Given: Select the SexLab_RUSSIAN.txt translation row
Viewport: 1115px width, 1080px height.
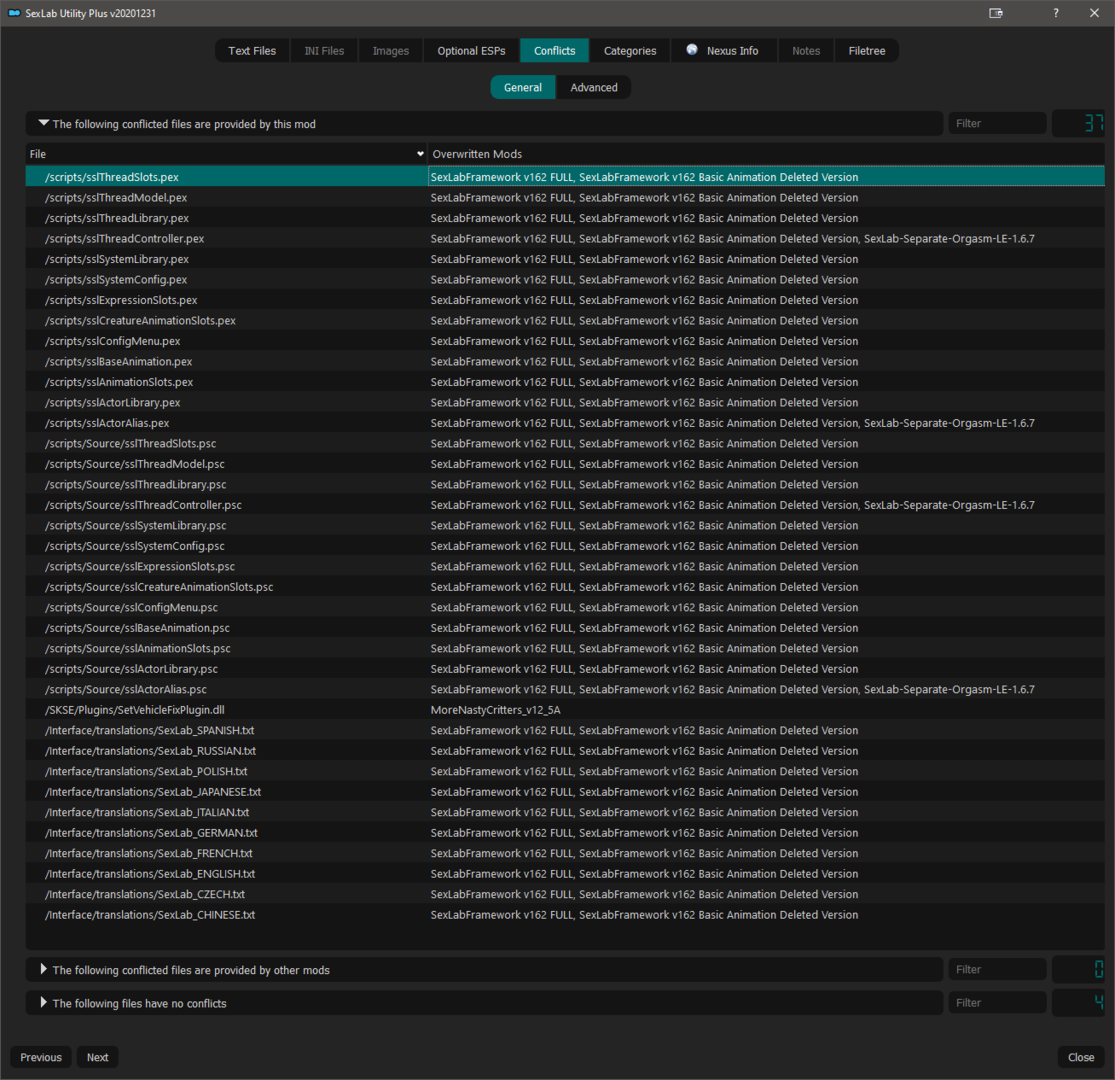Looking at the screenshot, I should click(x=565, y=751).
